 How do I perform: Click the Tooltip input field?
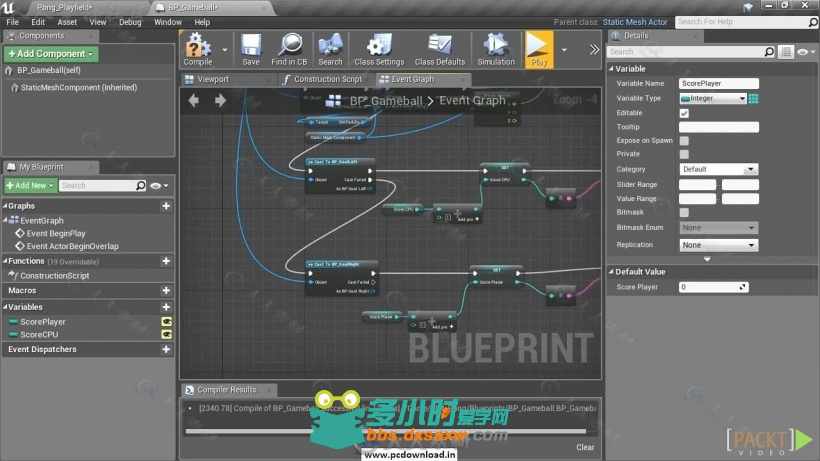[x=719, y=127]
